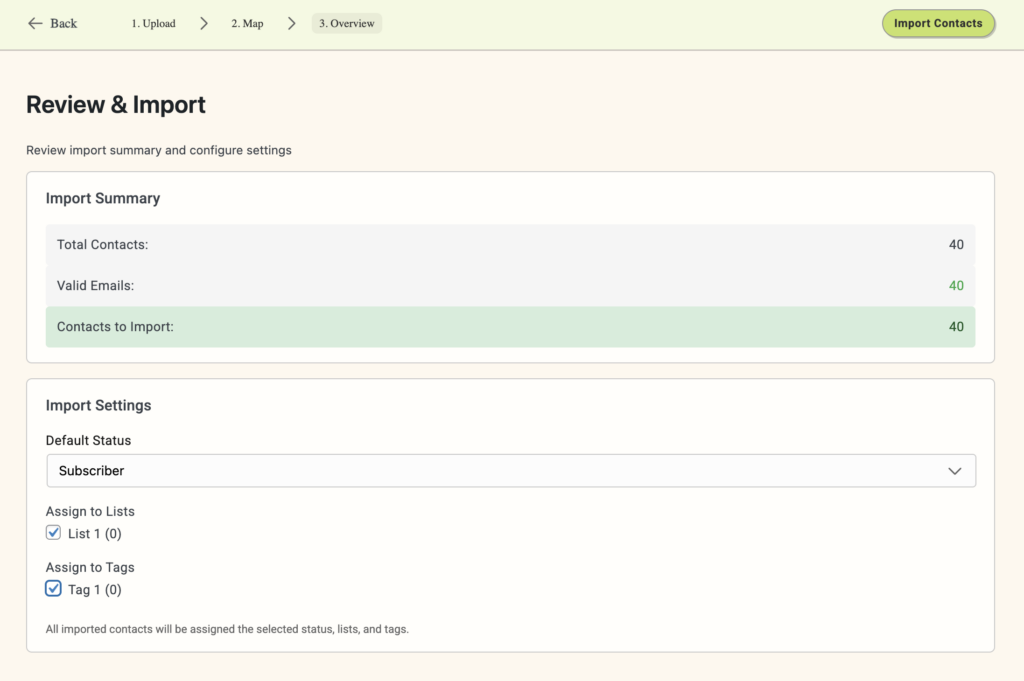The image size is (1024, 681).
Task: Click the chevron between Upload and Map
Action: pyautogui.click(x=203, y=22)
